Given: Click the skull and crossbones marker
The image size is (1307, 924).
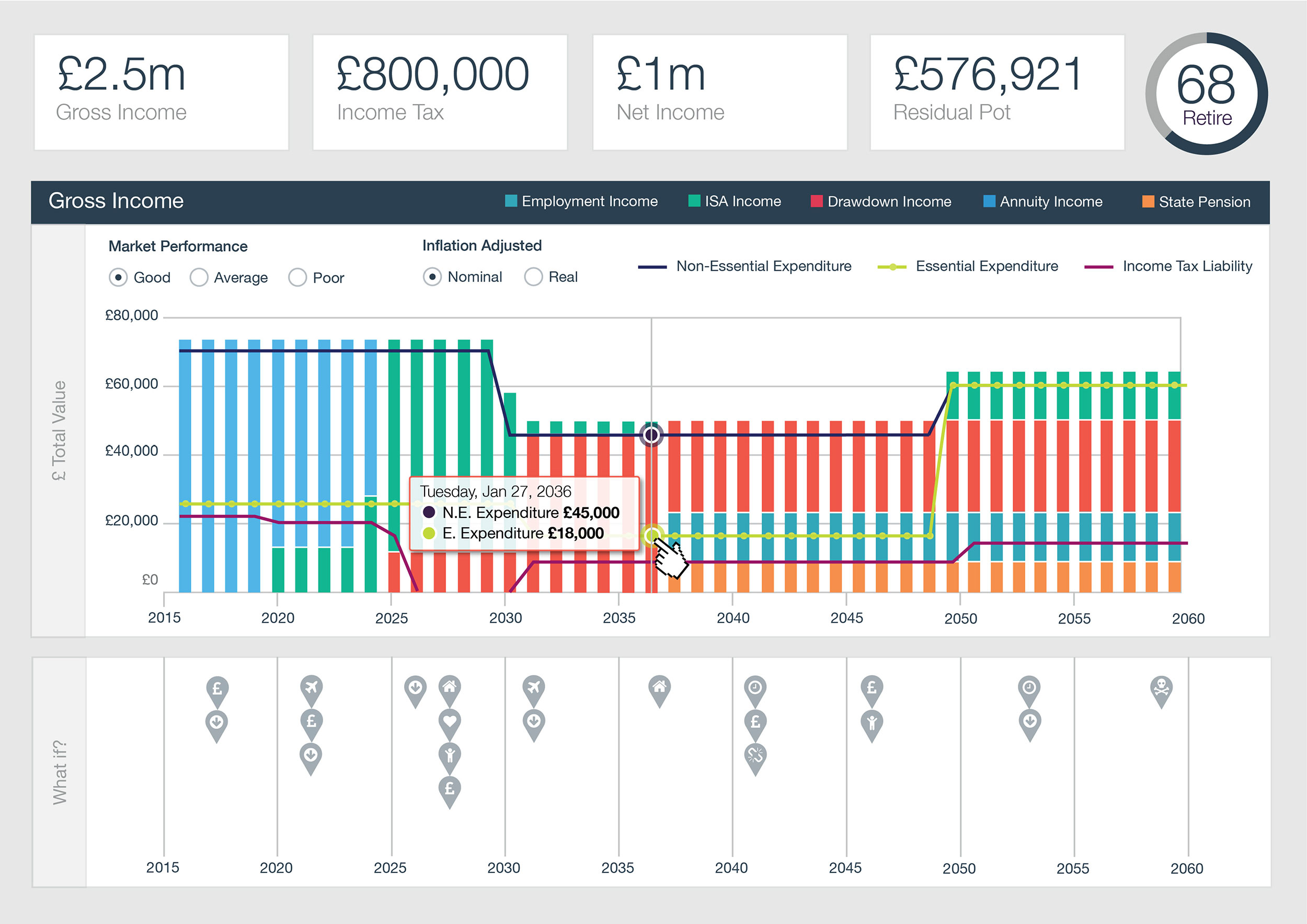Looking at the screenshot, I should tap(1161, 688).
